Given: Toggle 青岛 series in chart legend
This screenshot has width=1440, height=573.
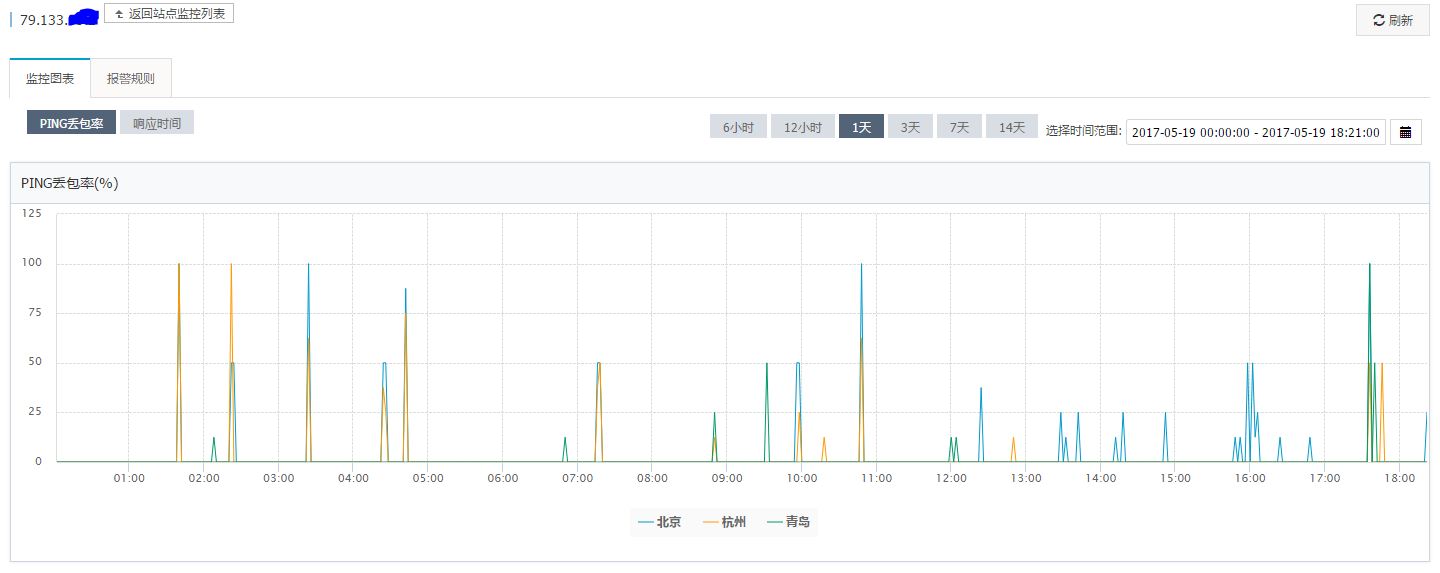Looking at the screenshot, I should 788,522.
